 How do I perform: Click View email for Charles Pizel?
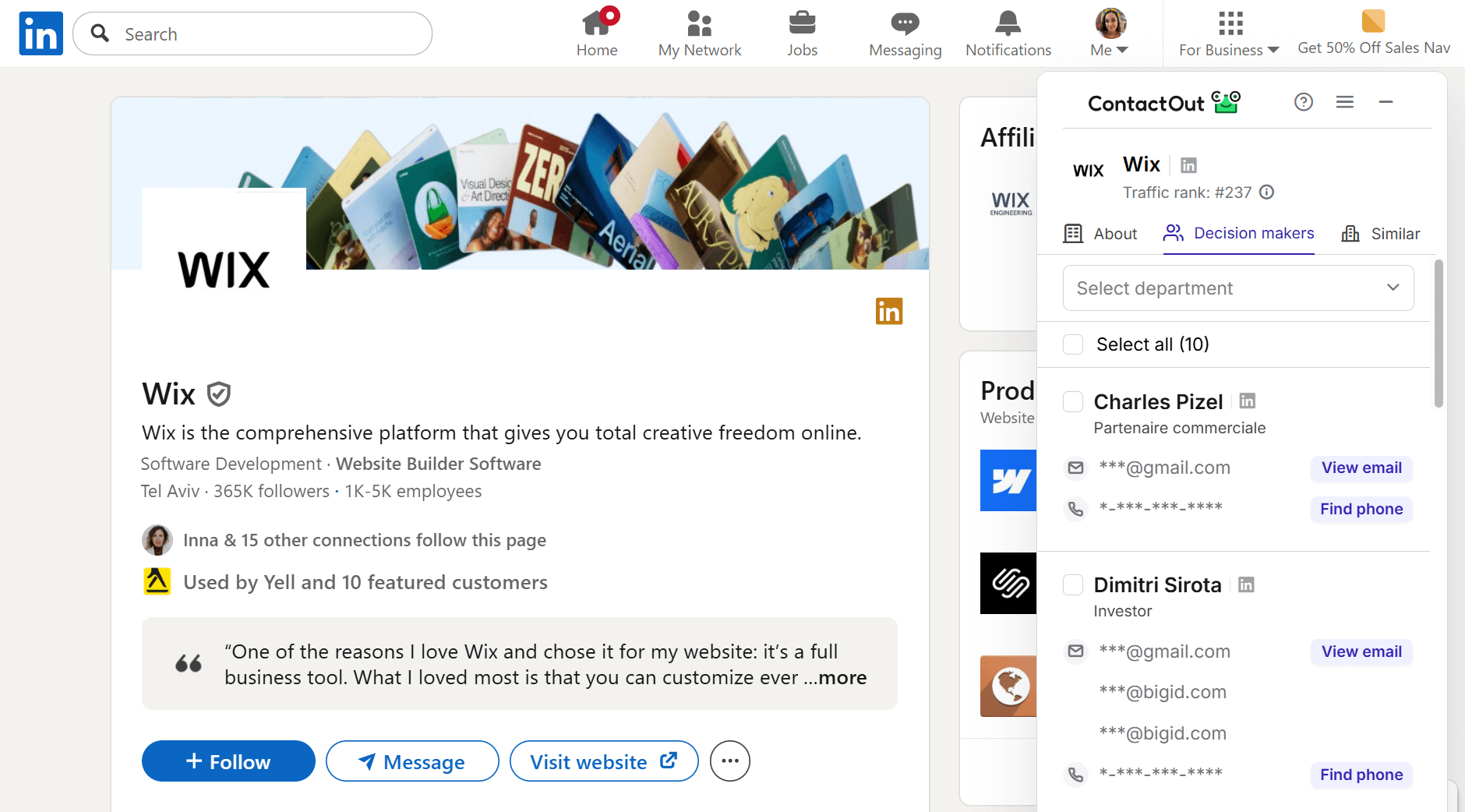pyautogui.click(x=1361, y=468)
